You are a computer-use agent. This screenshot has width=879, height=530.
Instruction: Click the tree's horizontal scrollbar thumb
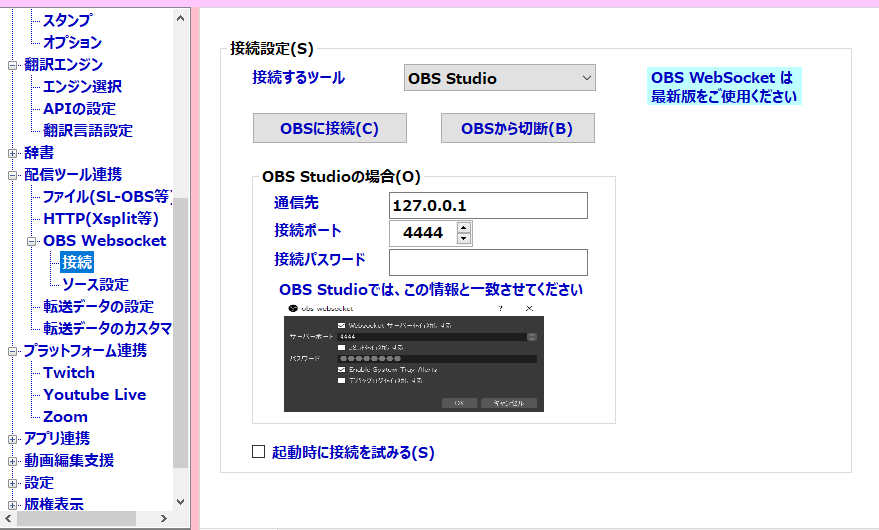pos(76,518)
